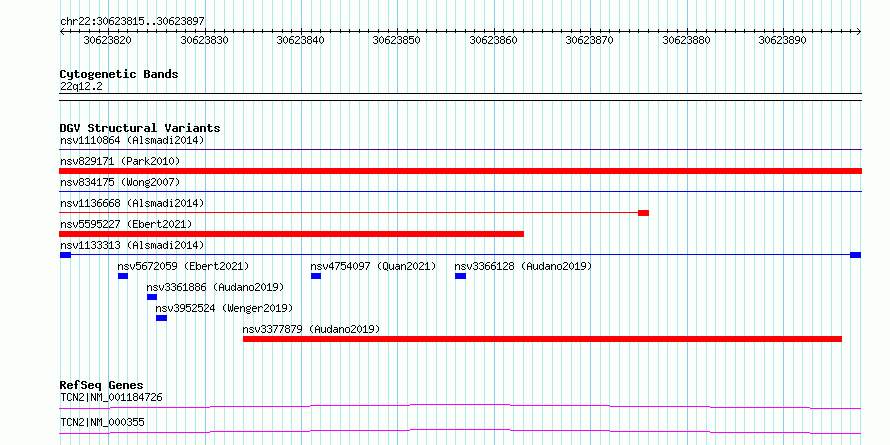The height and width of the screenshot is (445, 890).
Task: Open variant nsv5595227 (Ebert2021) label
Action: pyautogui.click(x=126, y=224)
